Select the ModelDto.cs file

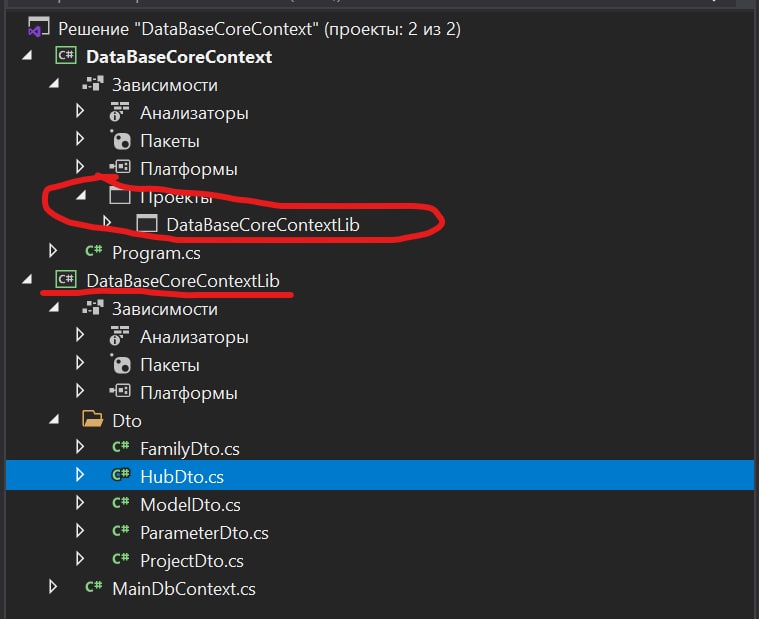coord(190,505)
